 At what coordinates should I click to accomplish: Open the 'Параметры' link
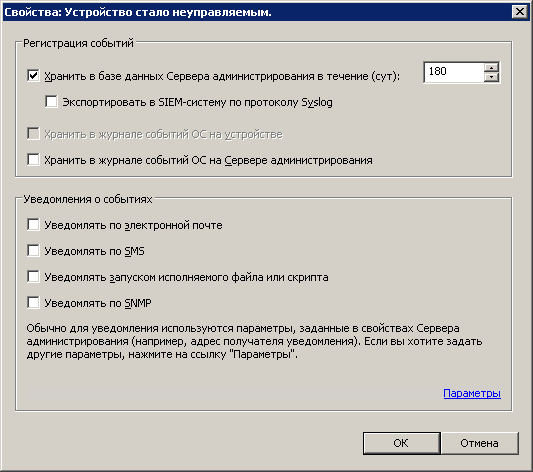(472, 393)
